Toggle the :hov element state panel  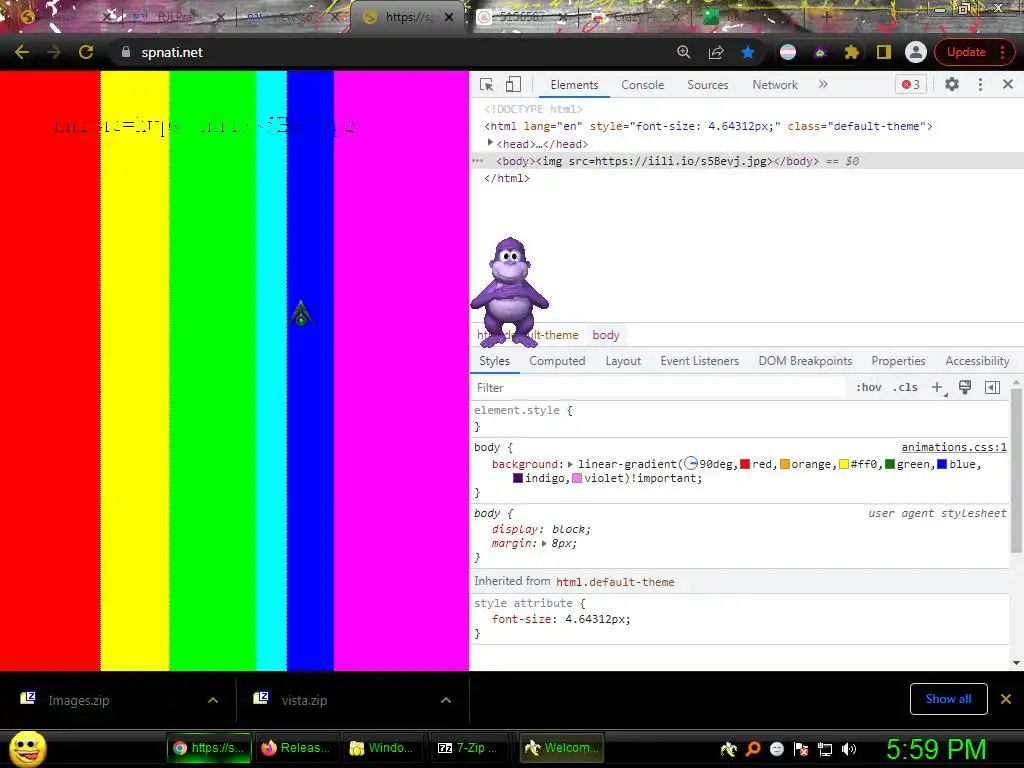869,387
